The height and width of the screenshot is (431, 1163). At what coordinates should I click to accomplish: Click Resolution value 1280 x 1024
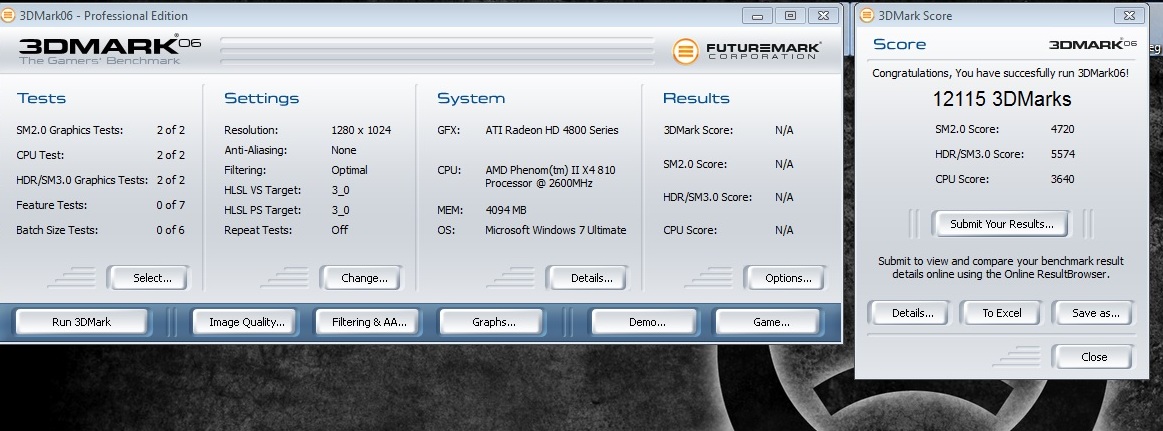[361, 130]
